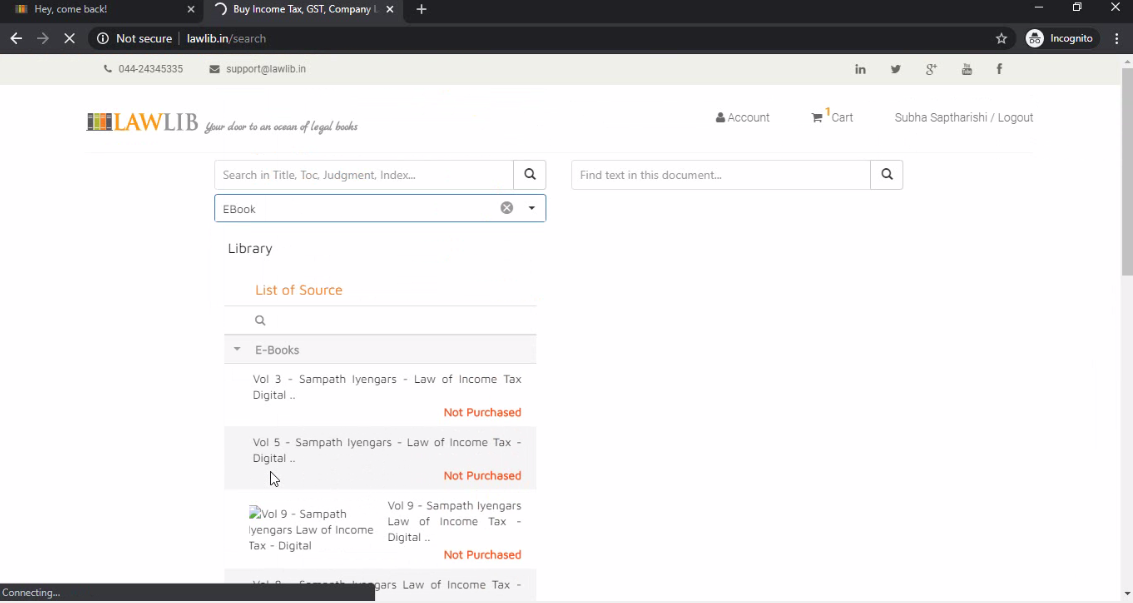
Task: Click Subha Saptharishi / Logout link
Action: coord(964,118)
